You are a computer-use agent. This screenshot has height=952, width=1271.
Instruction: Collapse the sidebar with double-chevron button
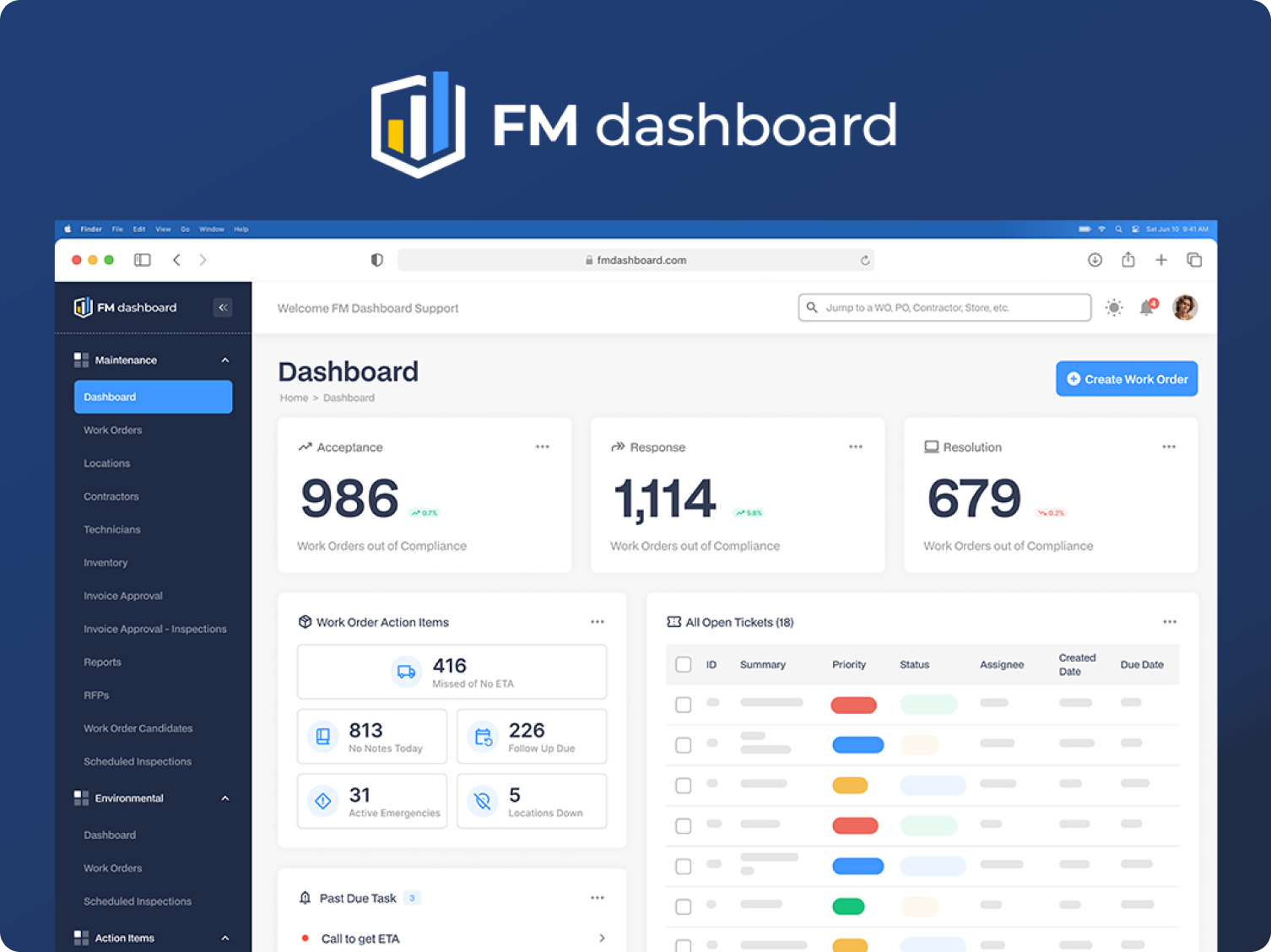pos(223,307)
